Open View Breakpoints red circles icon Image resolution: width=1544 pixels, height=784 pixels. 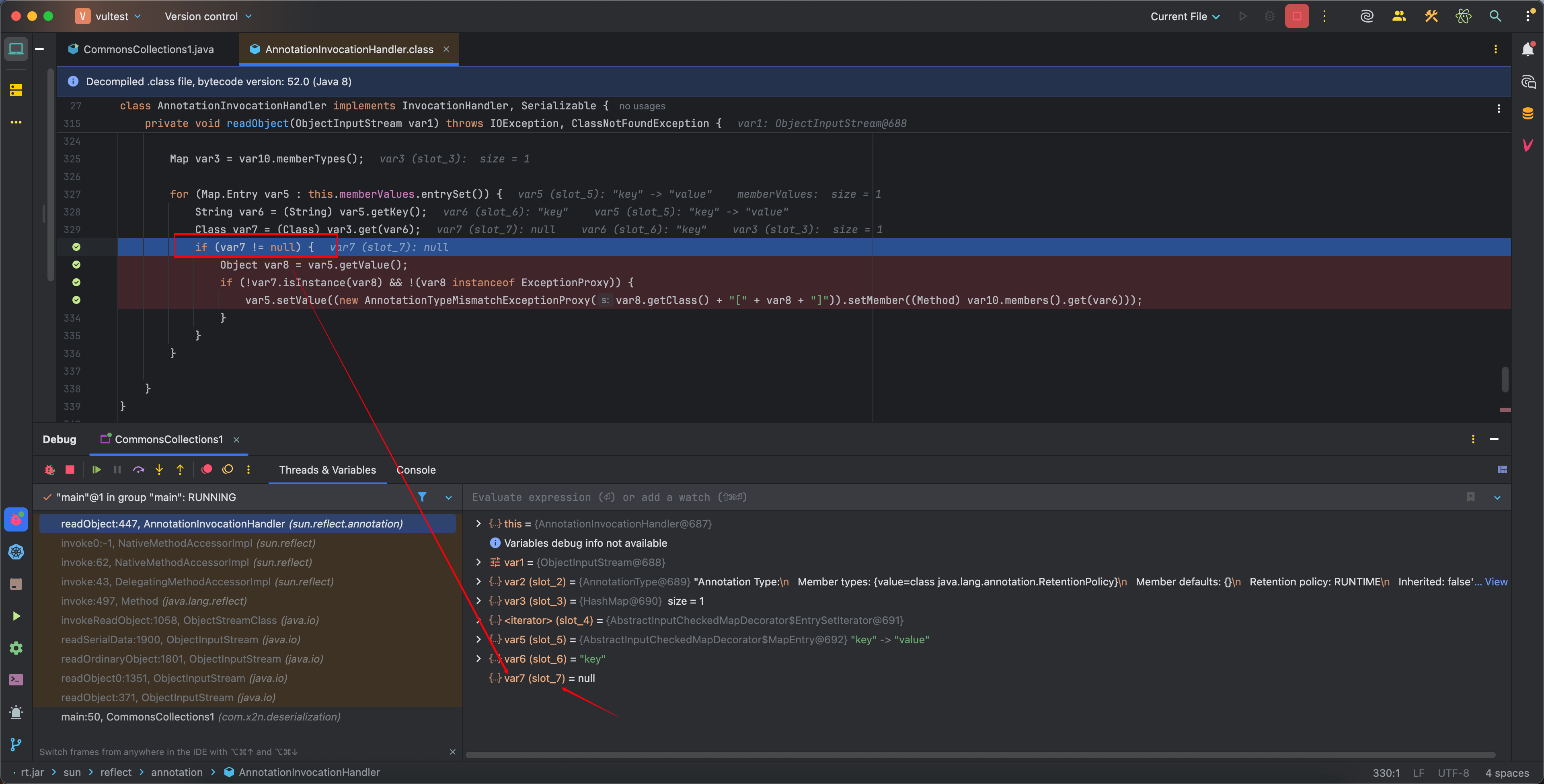207,469
